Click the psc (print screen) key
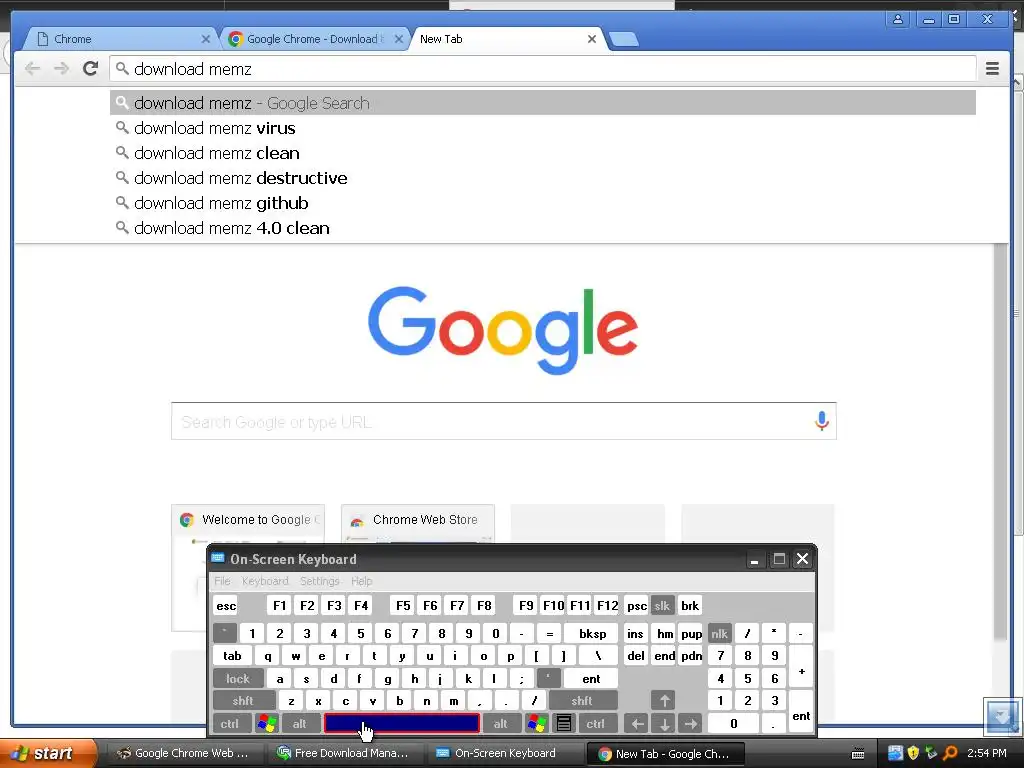Viewport: 1024px width, 768px height. (x=637, y=605)
